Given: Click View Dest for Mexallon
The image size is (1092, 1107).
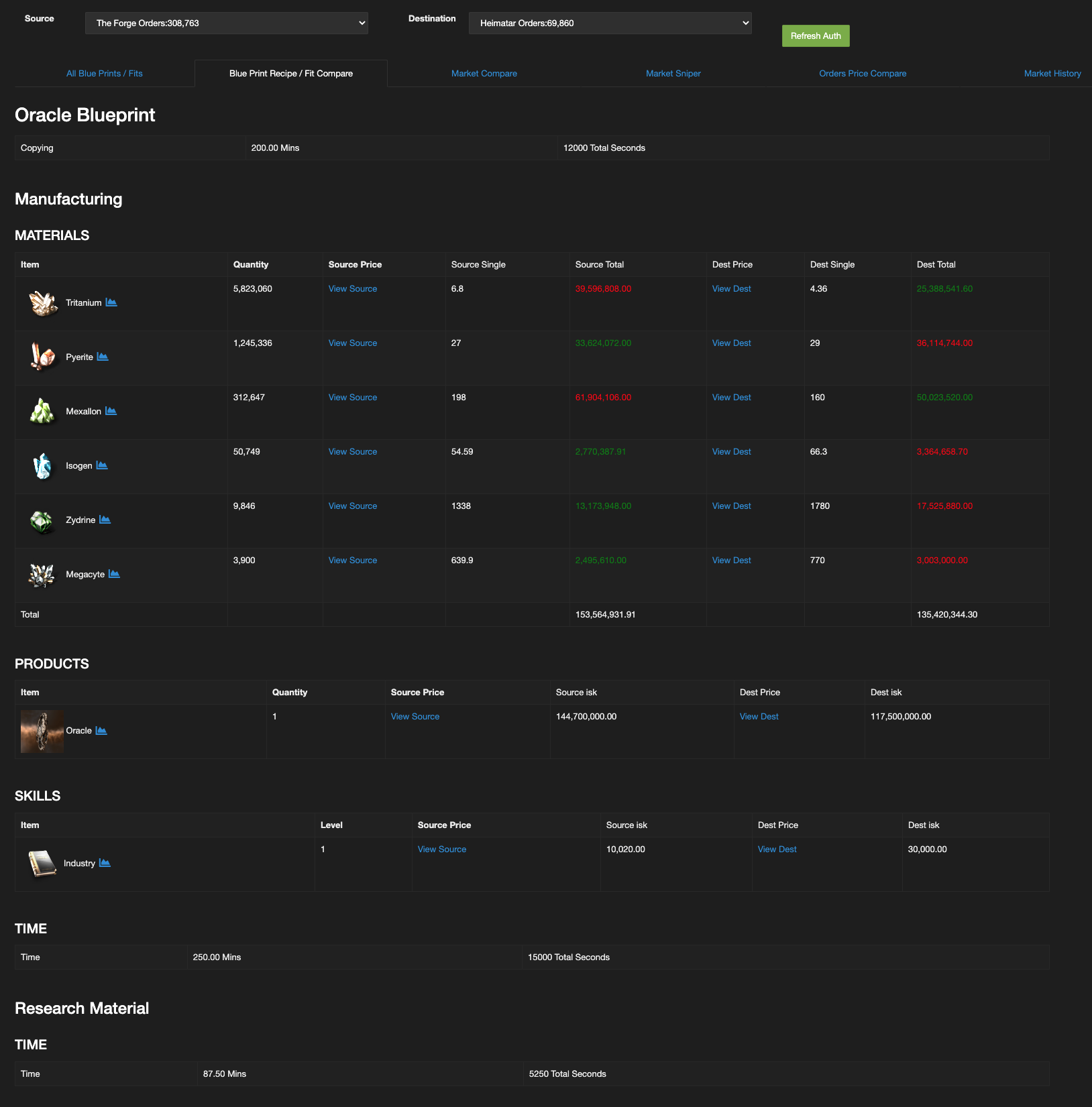Looking at the screenshot, I should [732, 398].
